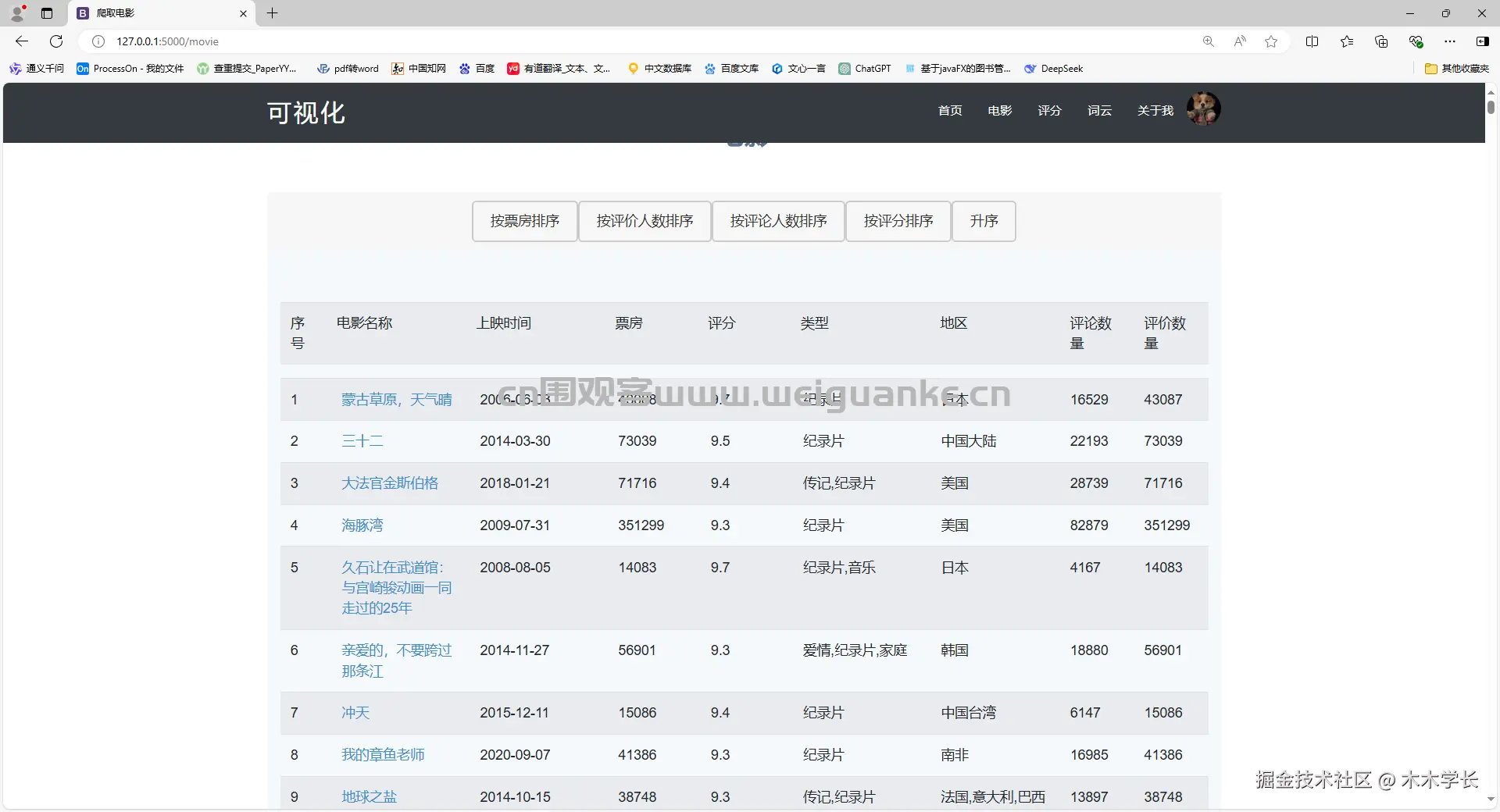The height and width of the screenshot is (812, 1500).
Task: Open the 关于我 navigation item
Action: [1155, 111]
